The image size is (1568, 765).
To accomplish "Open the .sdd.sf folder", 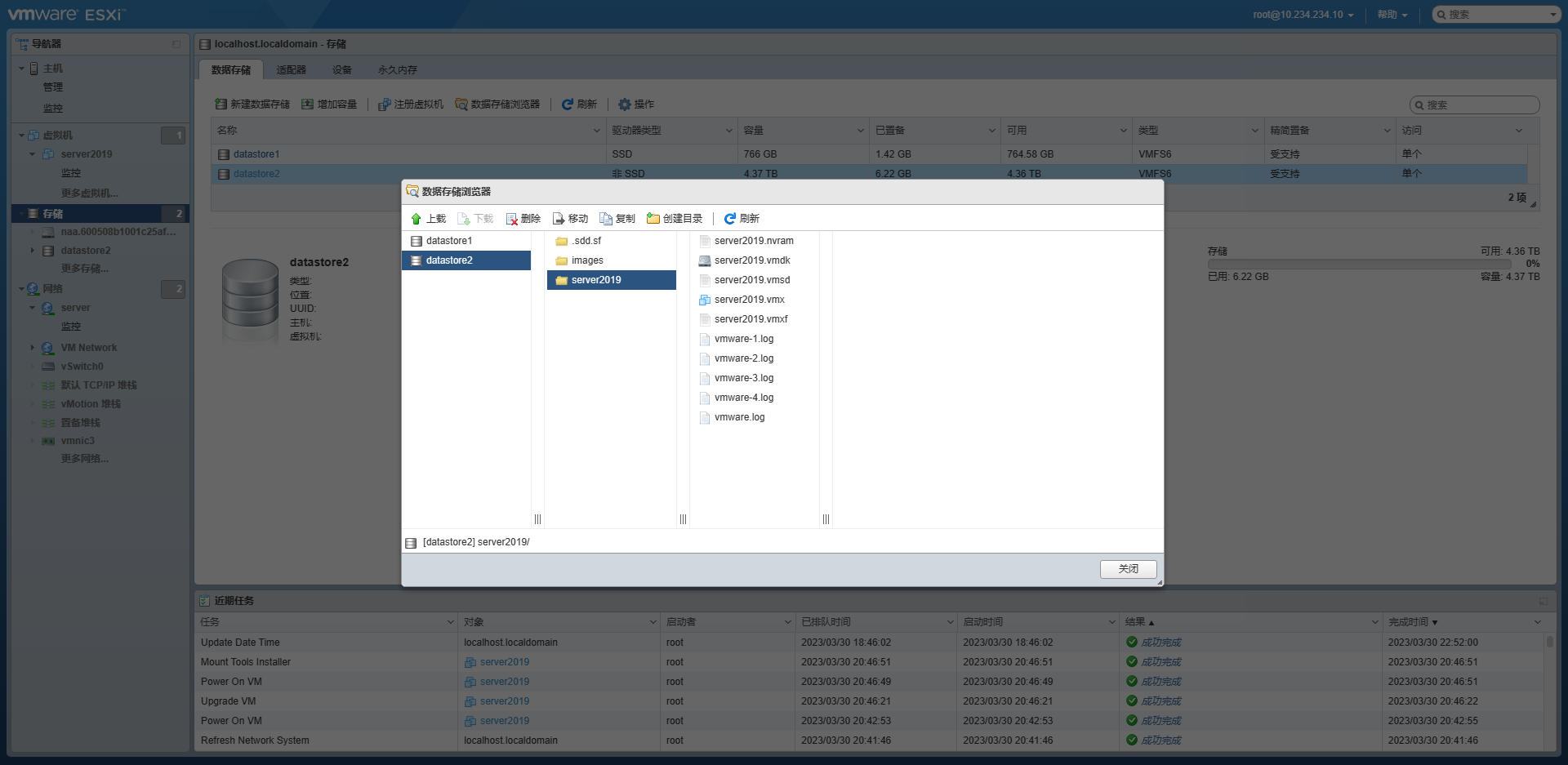I will pyautogui.click(x=586, y=241).
